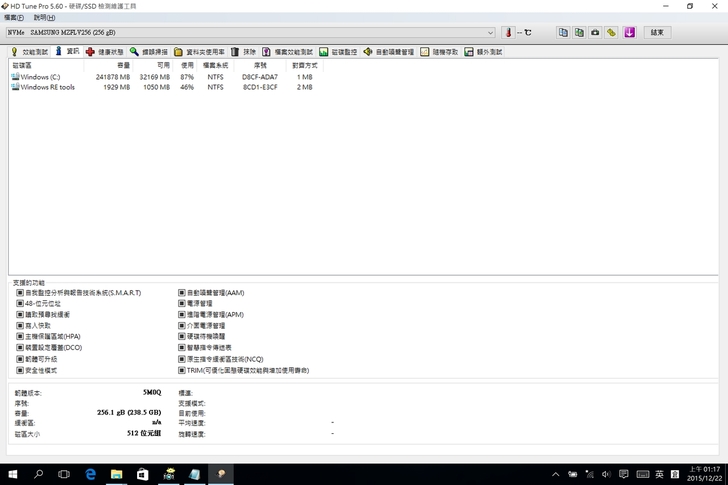Toggle the S.M.A.R.T feature checkbox
Viewport: 728px width, 485px height.
19,293
